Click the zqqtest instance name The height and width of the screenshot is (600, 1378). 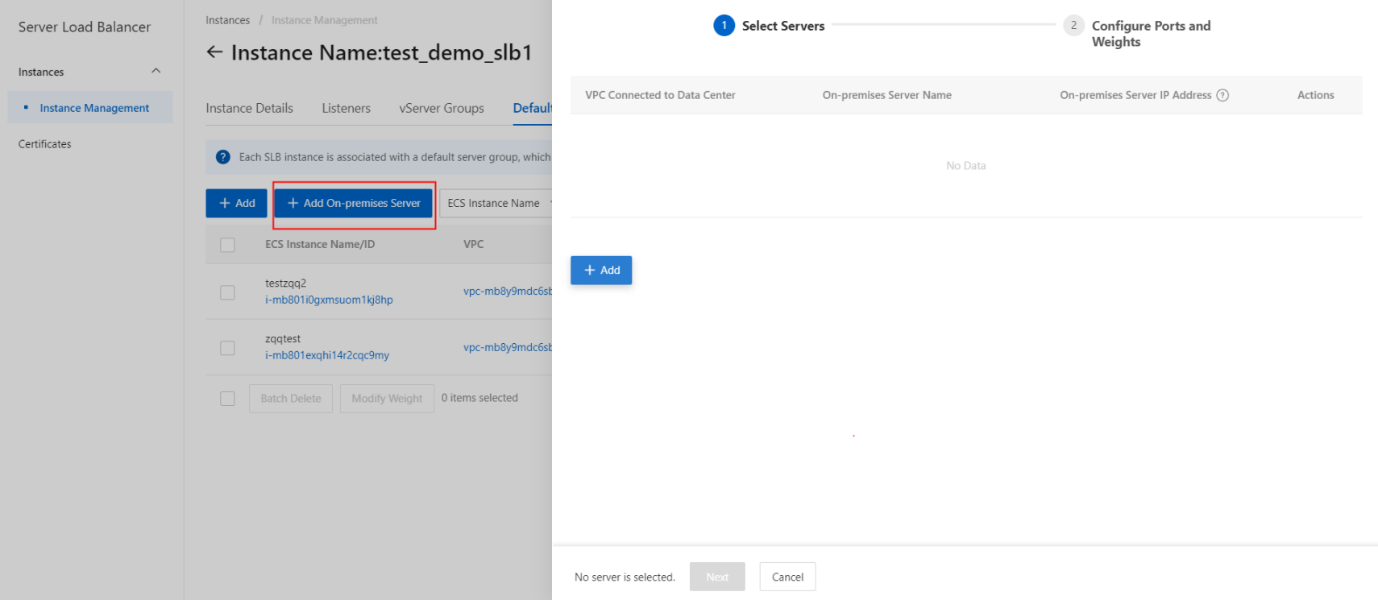click(283, 339)
